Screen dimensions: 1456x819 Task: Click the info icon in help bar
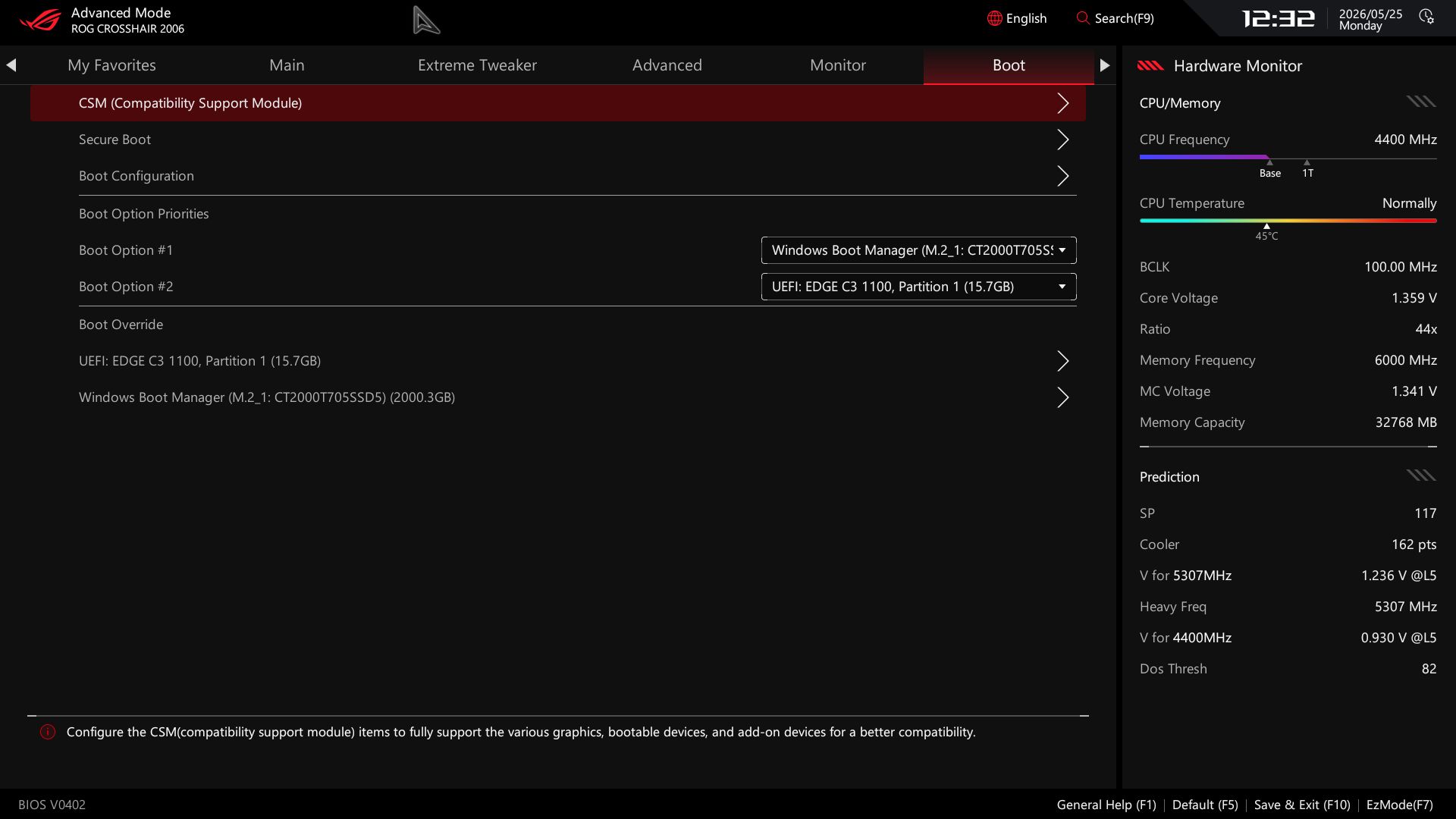[x=48, y=732]
